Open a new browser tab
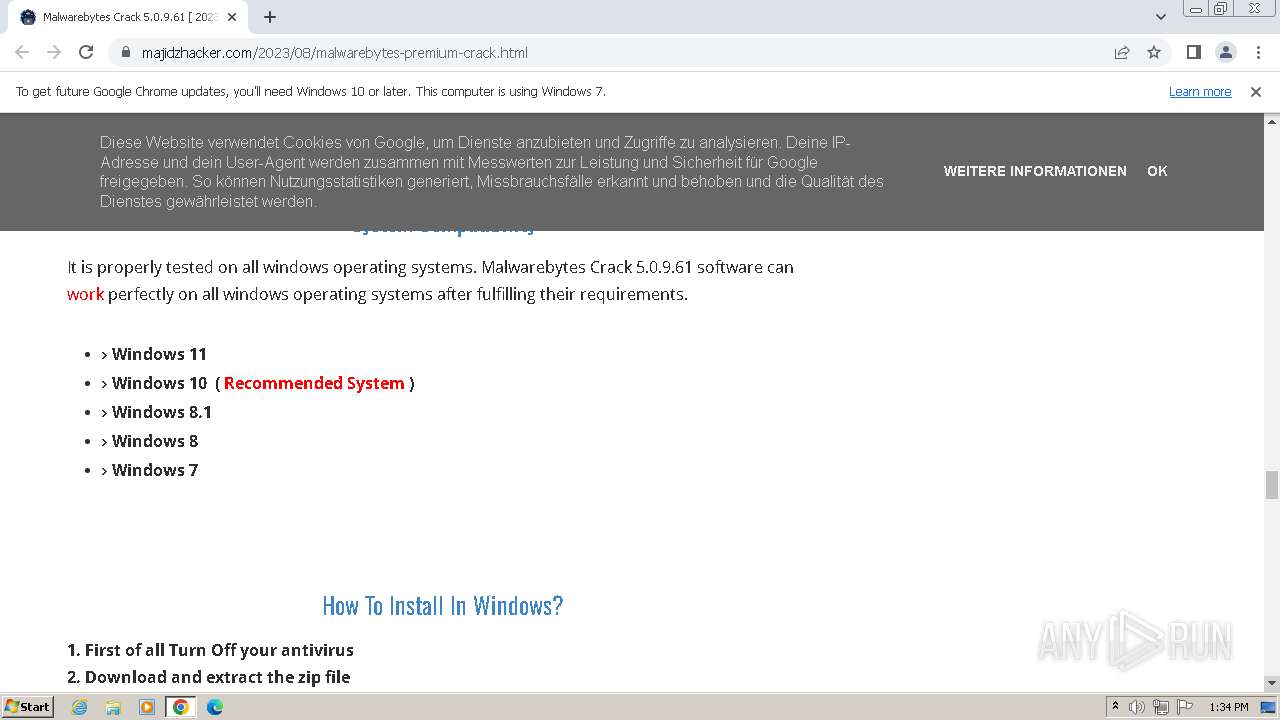The image size is (1280, 720). point(270,17)
